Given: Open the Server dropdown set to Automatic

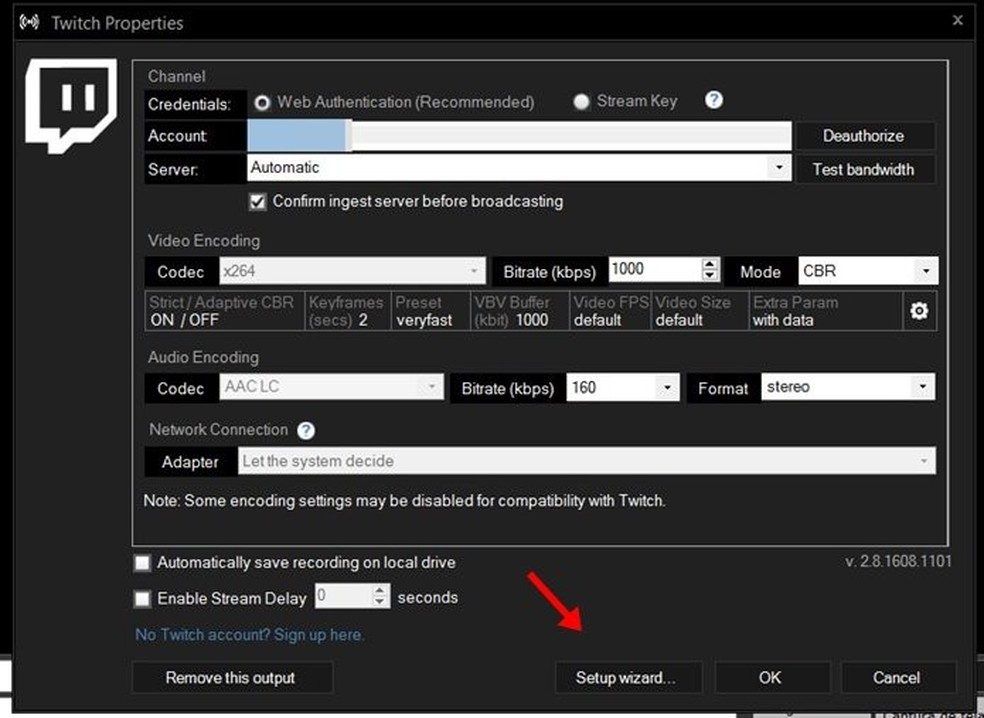Looking at the screenshot, I should (780, 167).
